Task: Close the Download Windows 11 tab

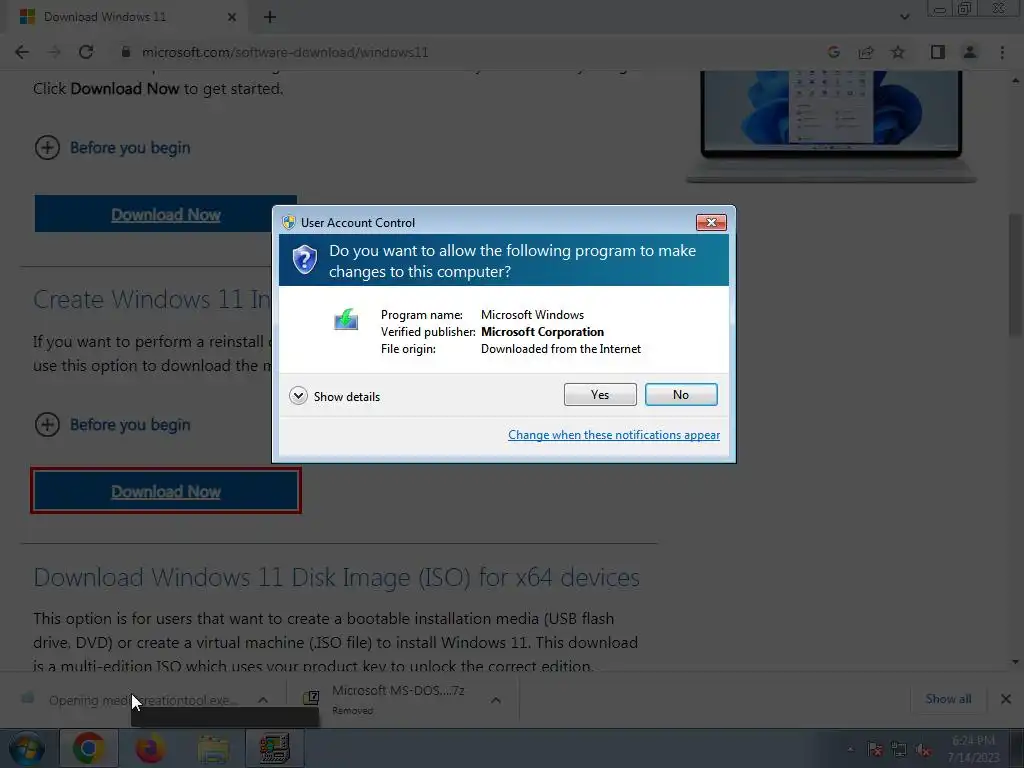Action: [231, 17]
